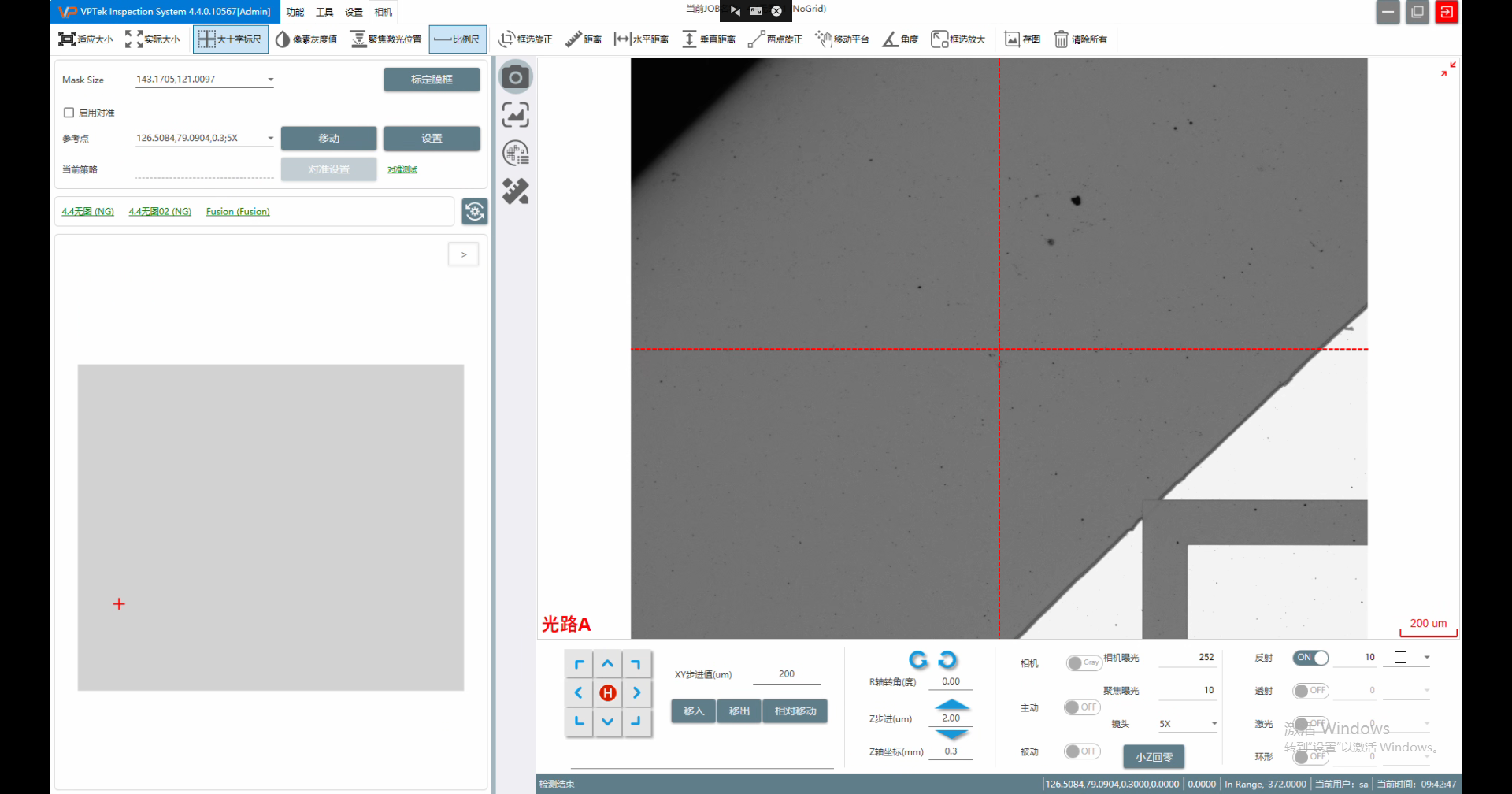Select the distance measurement tool
Screen dimensions: 1512x794
(584, 39)
